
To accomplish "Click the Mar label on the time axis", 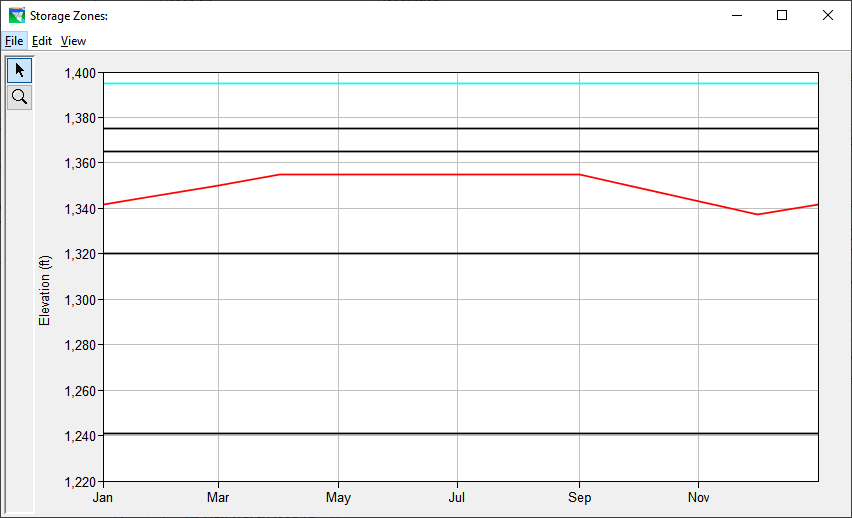I will click(x=218, y=497).
